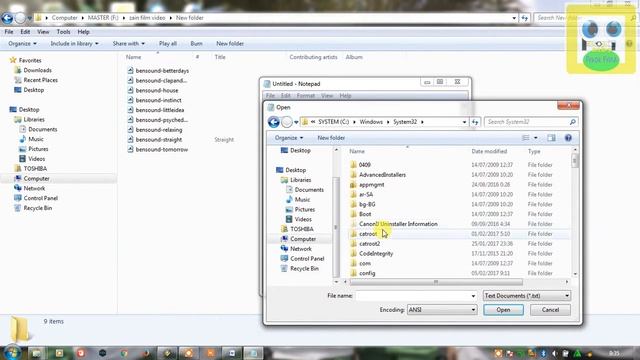The image size is (640, 360).
Task: Open the Edit menu in the Explorer window
Action: 25,31
